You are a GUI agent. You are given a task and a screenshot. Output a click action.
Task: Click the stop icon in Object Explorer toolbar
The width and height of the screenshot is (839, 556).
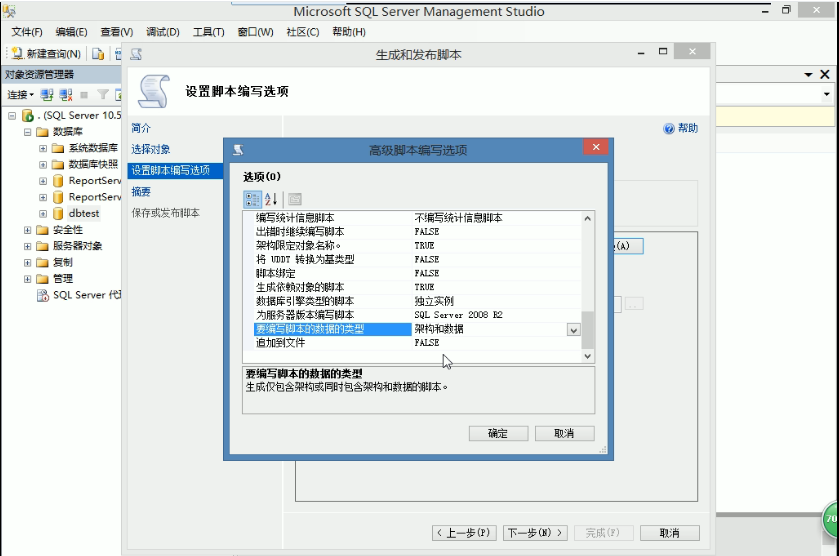tap(84, 95)
